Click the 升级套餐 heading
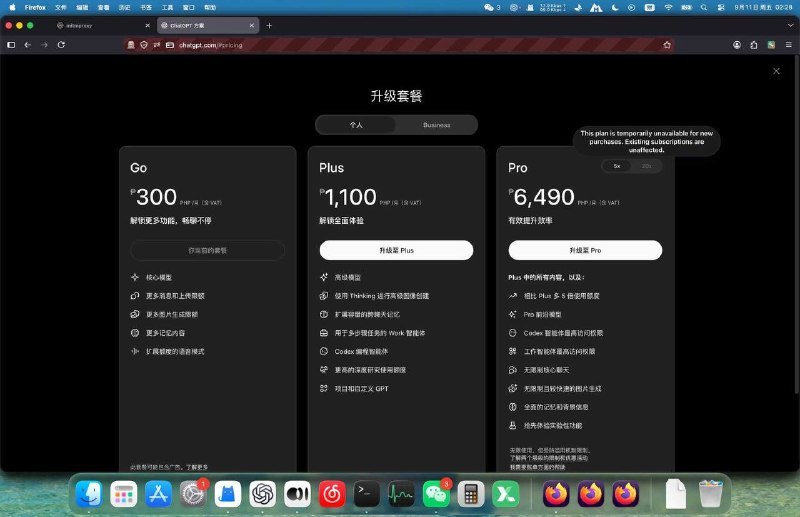This screenshot has height=517, width=800. click(x=396, y=96)
